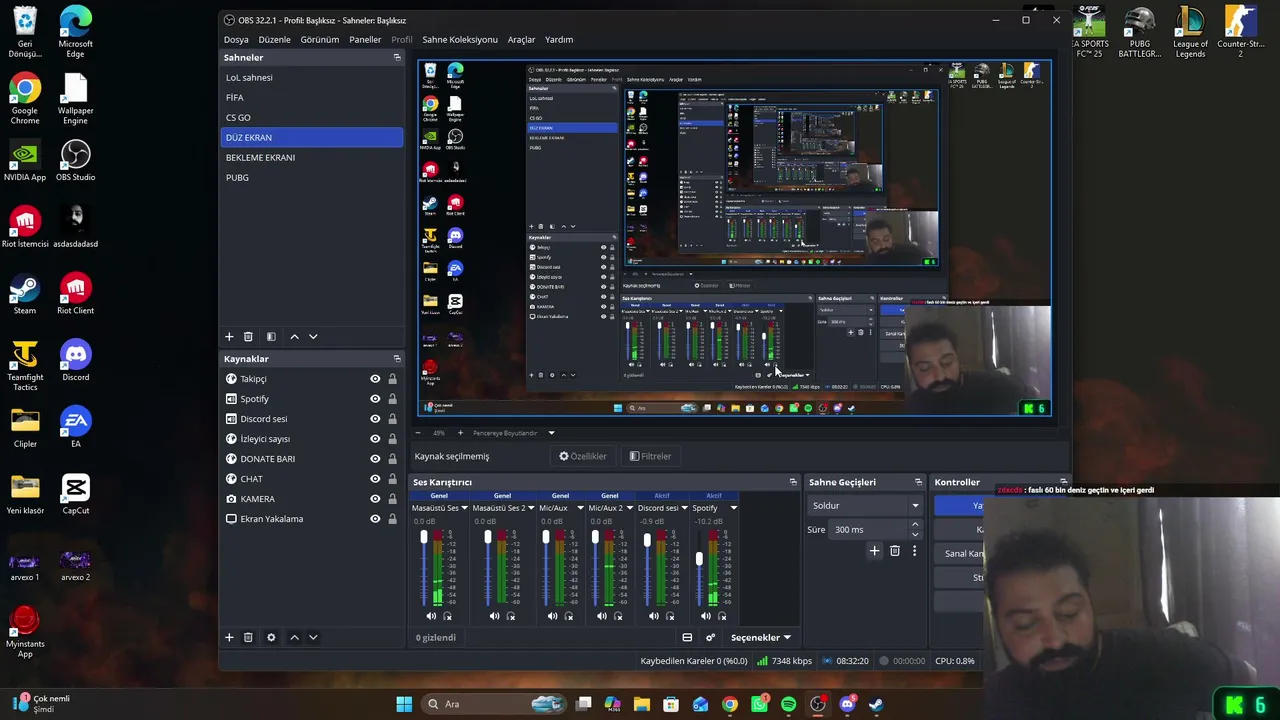1280x720 pixels.
Task: Open the Dosya menu
Action: (x=236, y=40)
